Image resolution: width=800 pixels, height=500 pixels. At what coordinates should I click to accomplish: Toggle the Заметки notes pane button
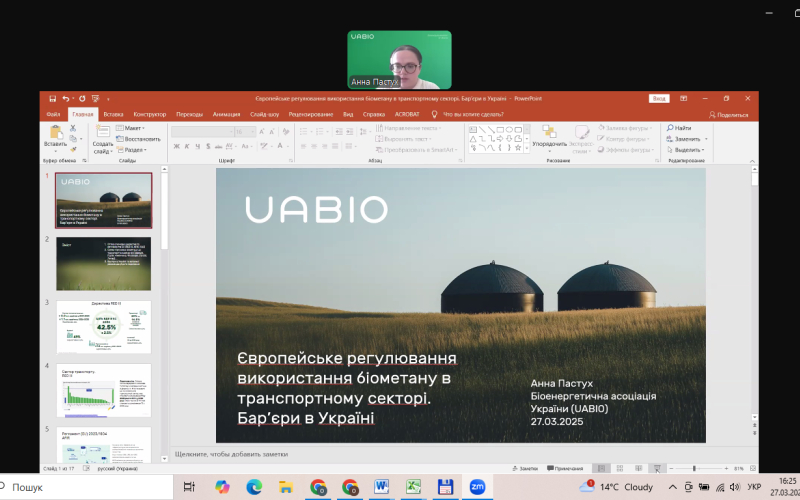tap(526, 468)
